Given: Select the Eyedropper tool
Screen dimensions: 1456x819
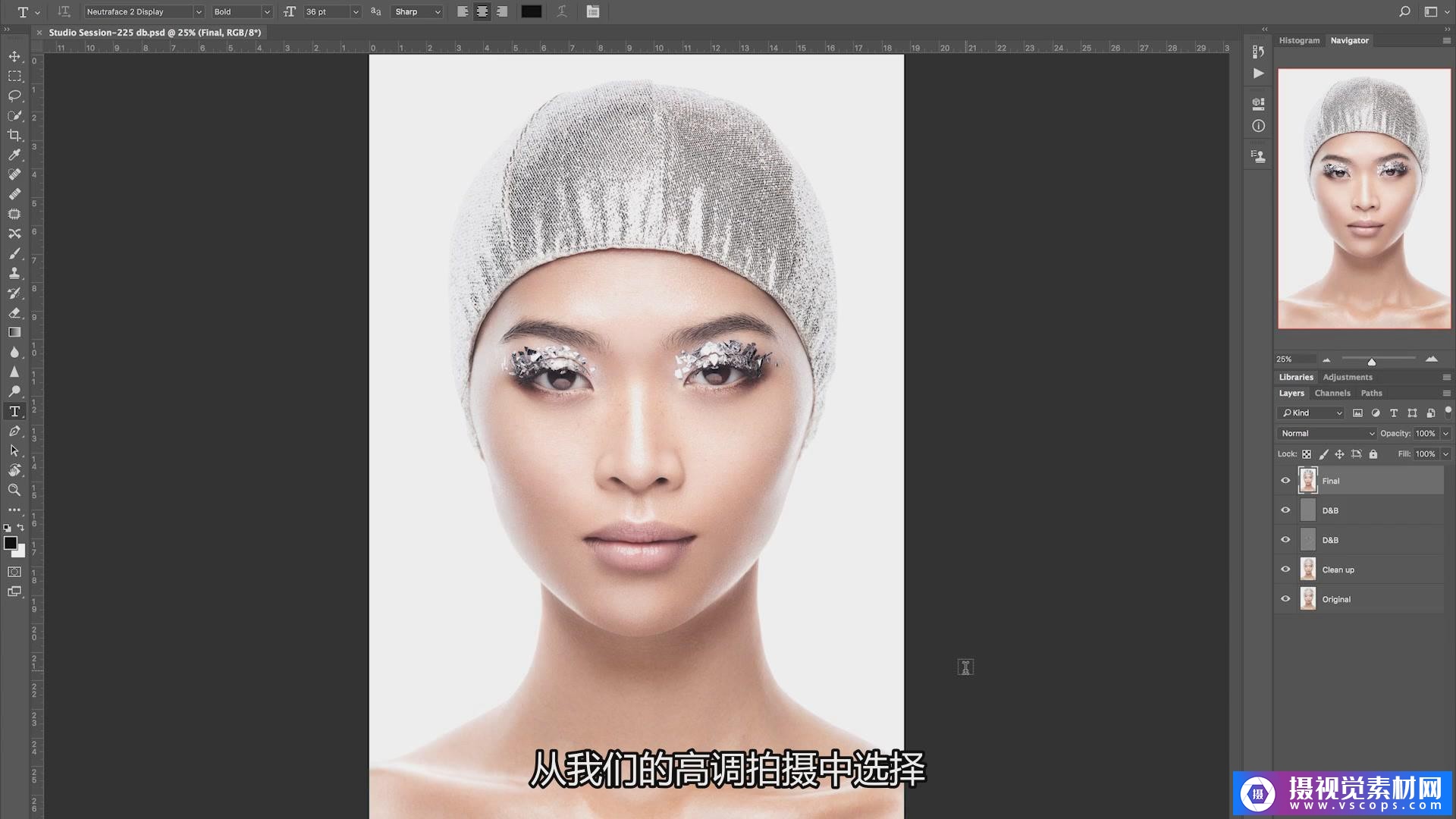Looking at the screenshot, I should [14, 155].
